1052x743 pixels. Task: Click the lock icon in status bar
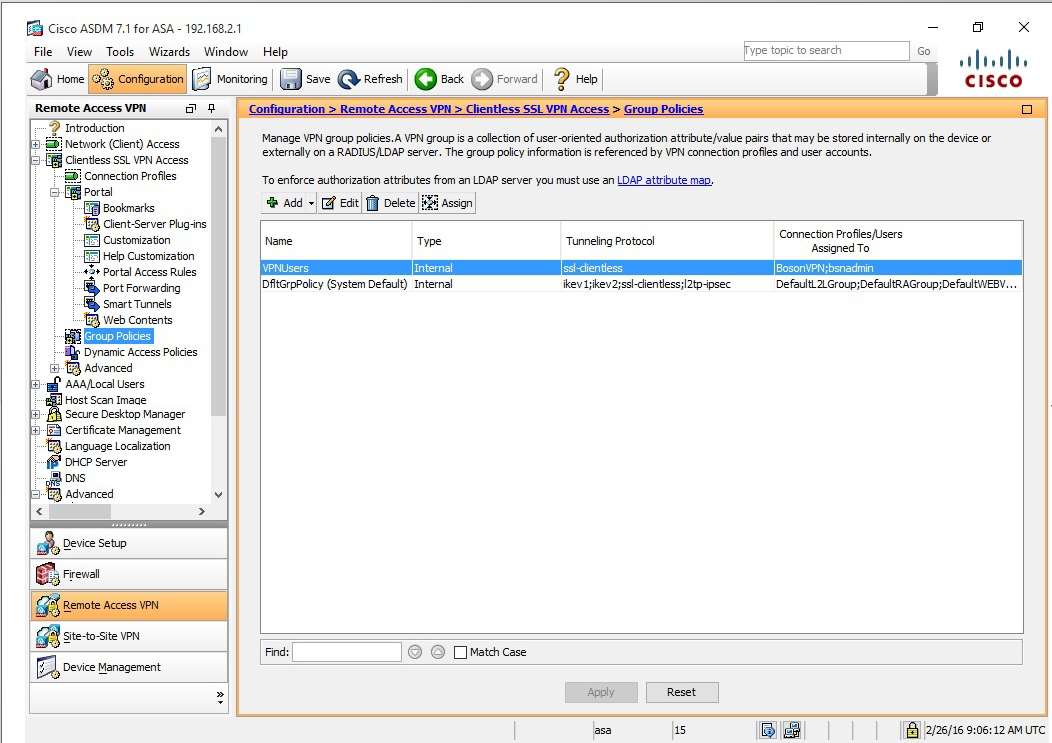pos(911,730)
